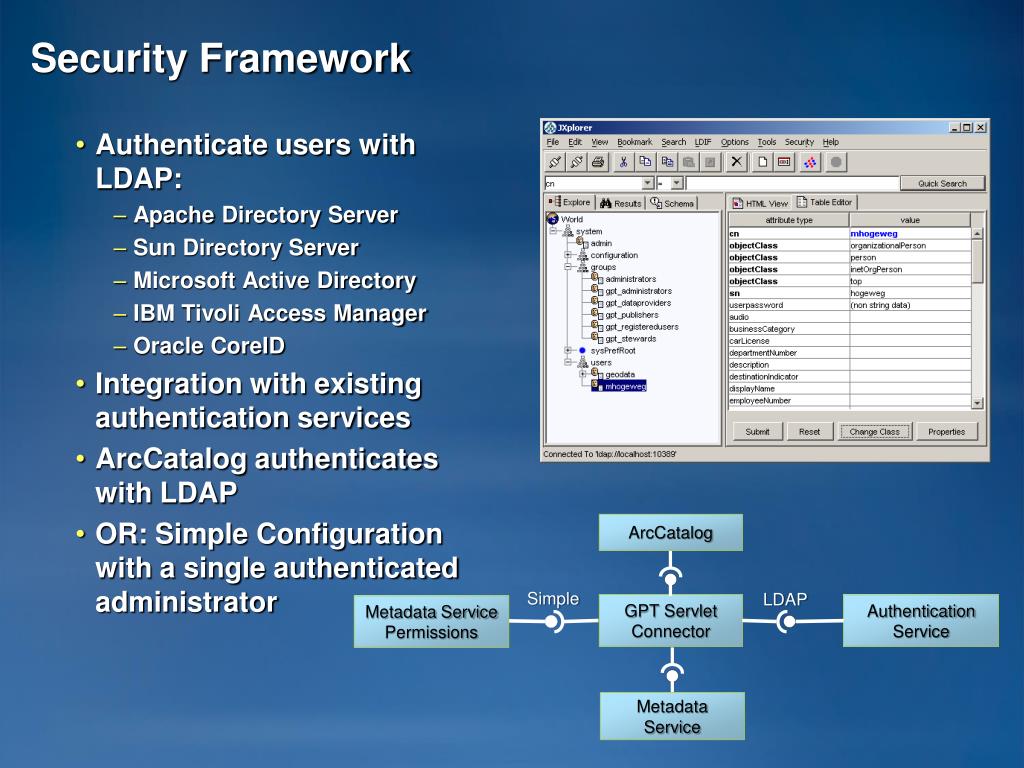Click the Refresh red-blue dots icon

[810, 161]
